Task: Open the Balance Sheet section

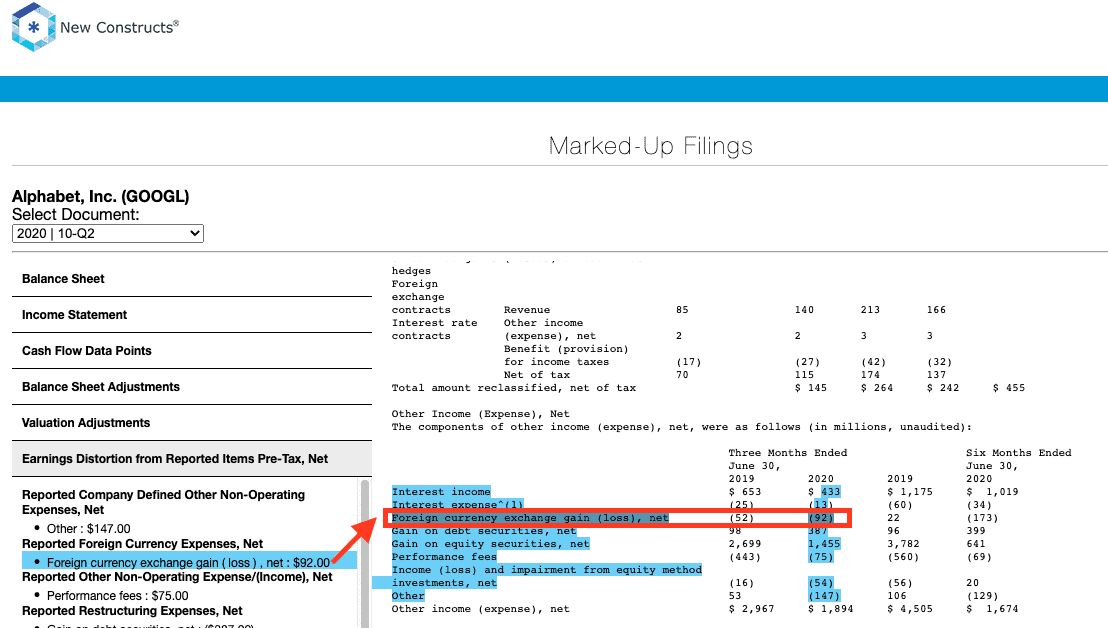Action: (191, 279)
